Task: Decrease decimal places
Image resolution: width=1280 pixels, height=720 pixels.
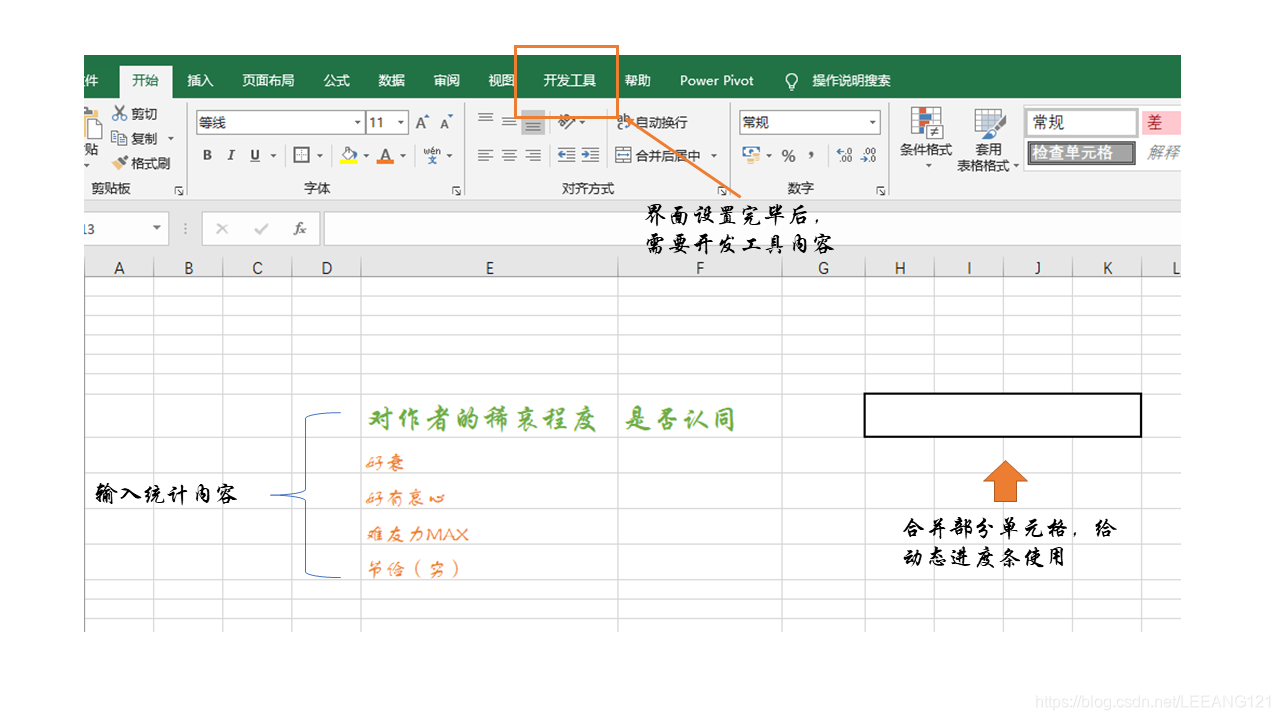Action: click(869, 155)
